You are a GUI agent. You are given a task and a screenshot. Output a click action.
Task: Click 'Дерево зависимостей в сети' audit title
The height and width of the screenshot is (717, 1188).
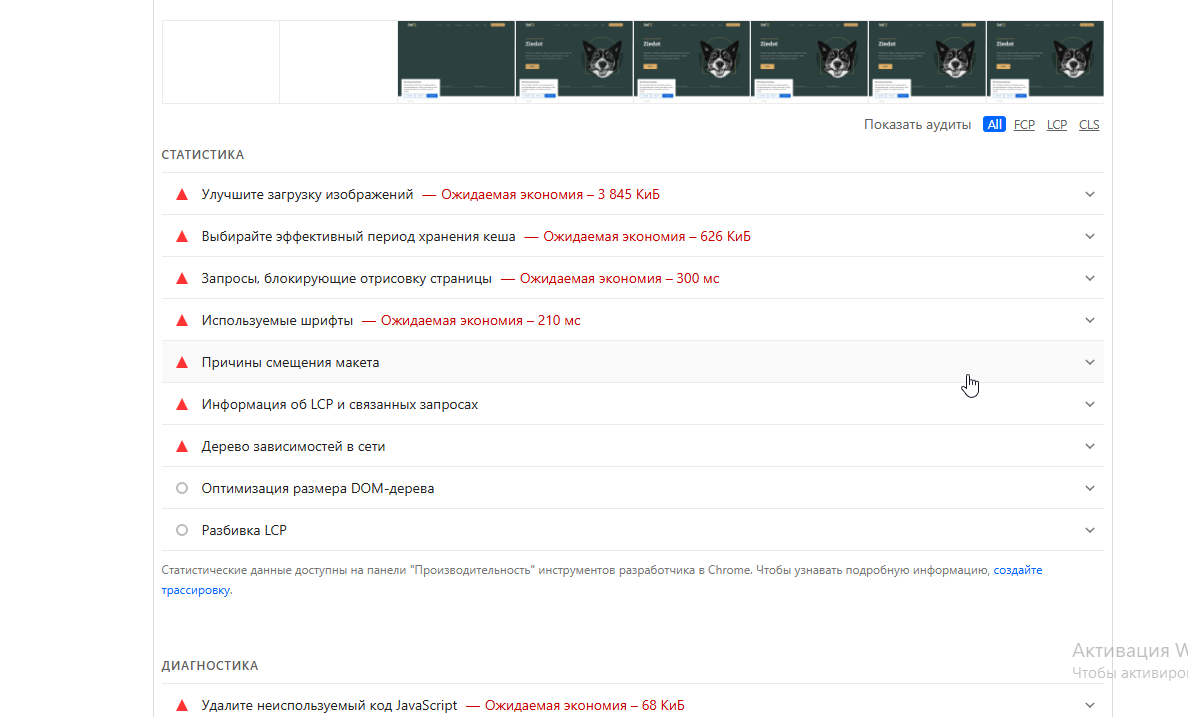coord(293,446)
